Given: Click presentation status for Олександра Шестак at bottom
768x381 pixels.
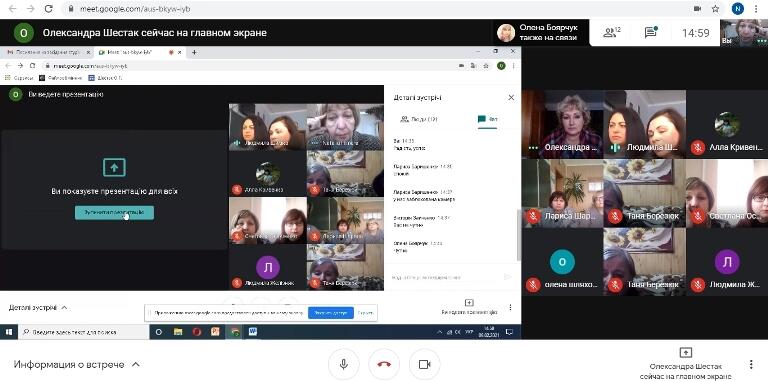Looking at the screenshot, I should [x=686, y=363].
